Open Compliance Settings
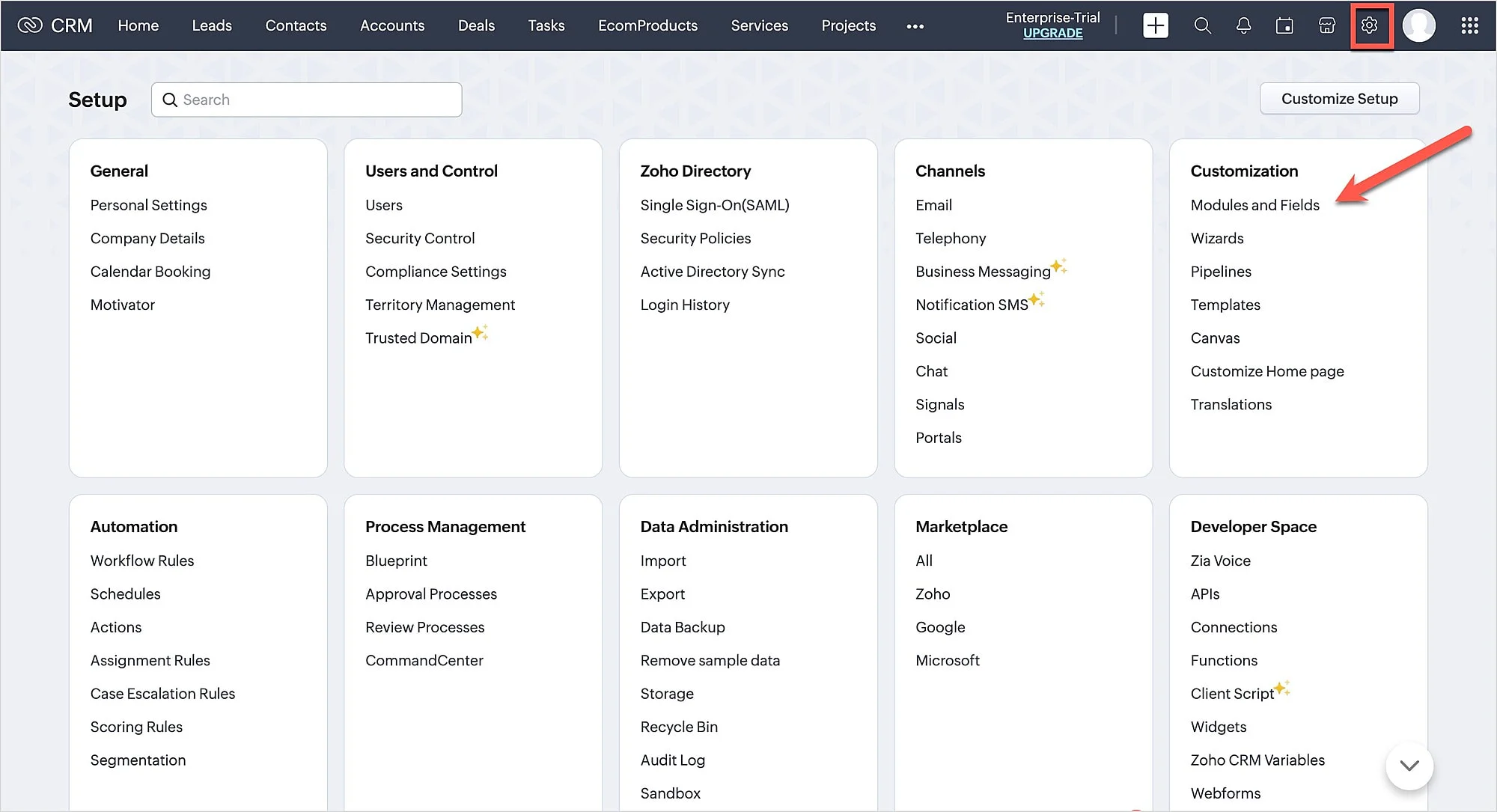The width and height of the screenshot is (1497, 812). [436, 272]
